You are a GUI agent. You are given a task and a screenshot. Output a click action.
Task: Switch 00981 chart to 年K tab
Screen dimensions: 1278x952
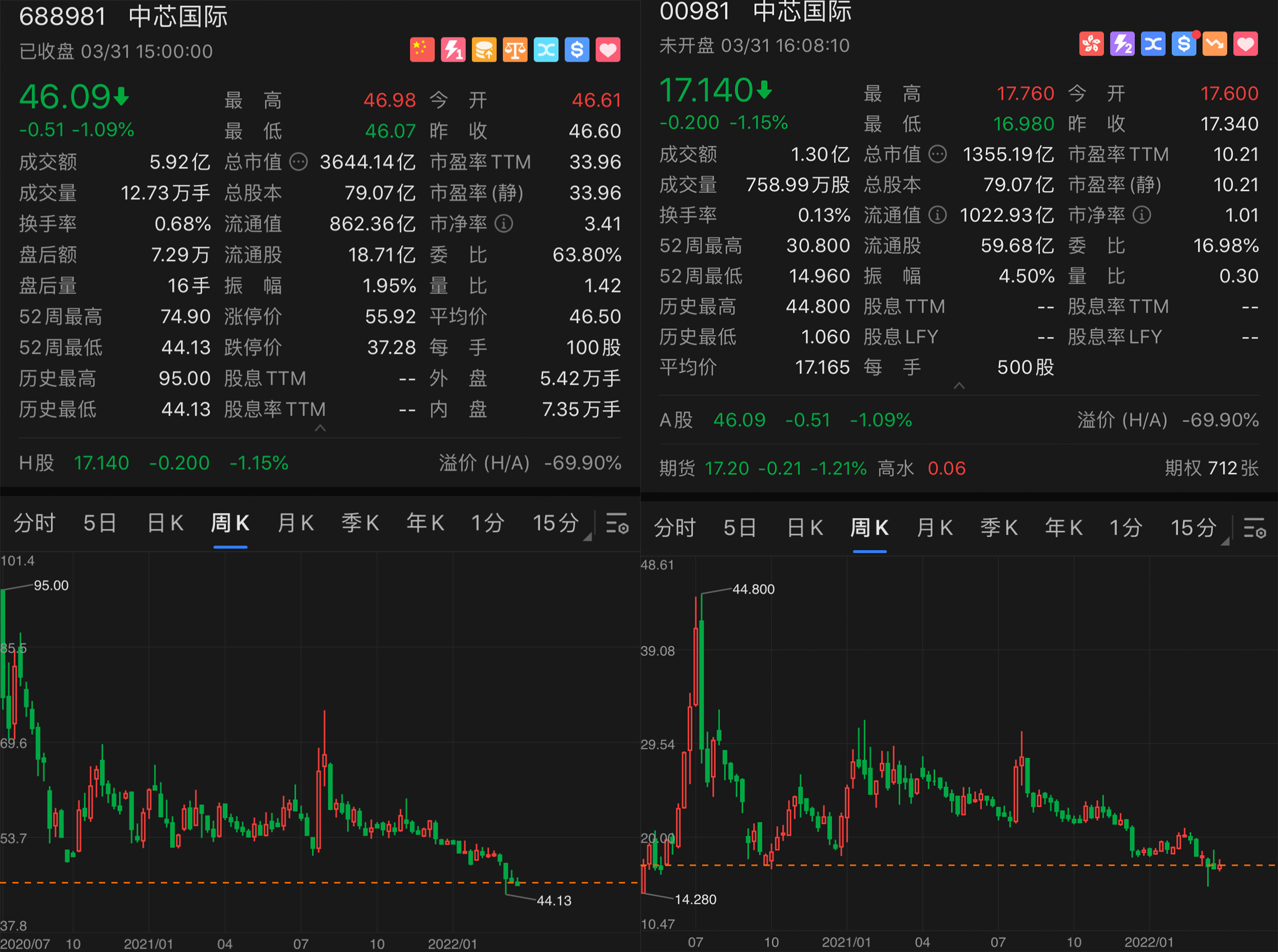click(x=1064, y=528)
